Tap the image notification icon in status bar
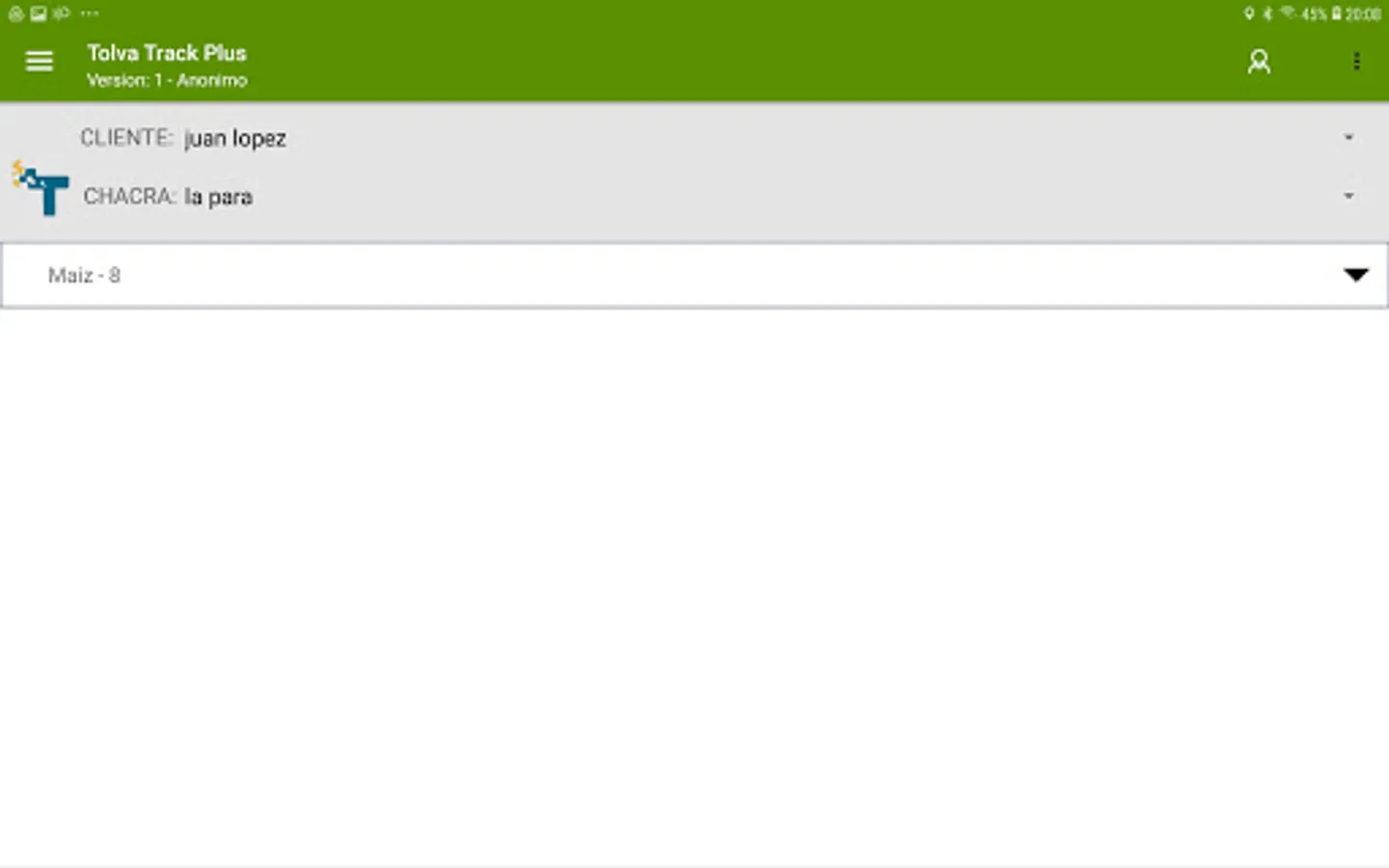This screenshot has height=868, width=1389. [39, 14]
